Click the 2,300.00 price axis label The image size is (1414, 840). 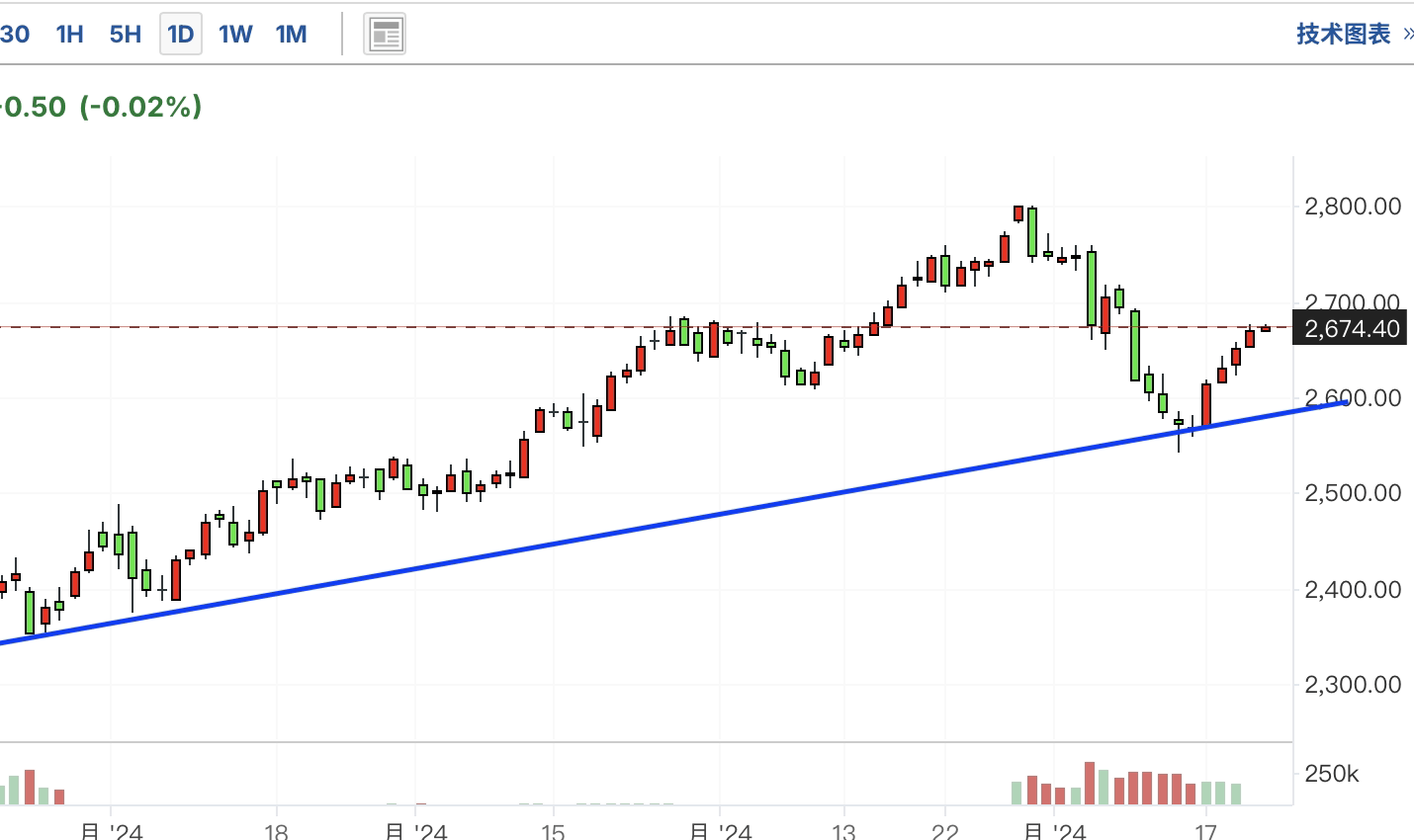tap(1352, 685)
